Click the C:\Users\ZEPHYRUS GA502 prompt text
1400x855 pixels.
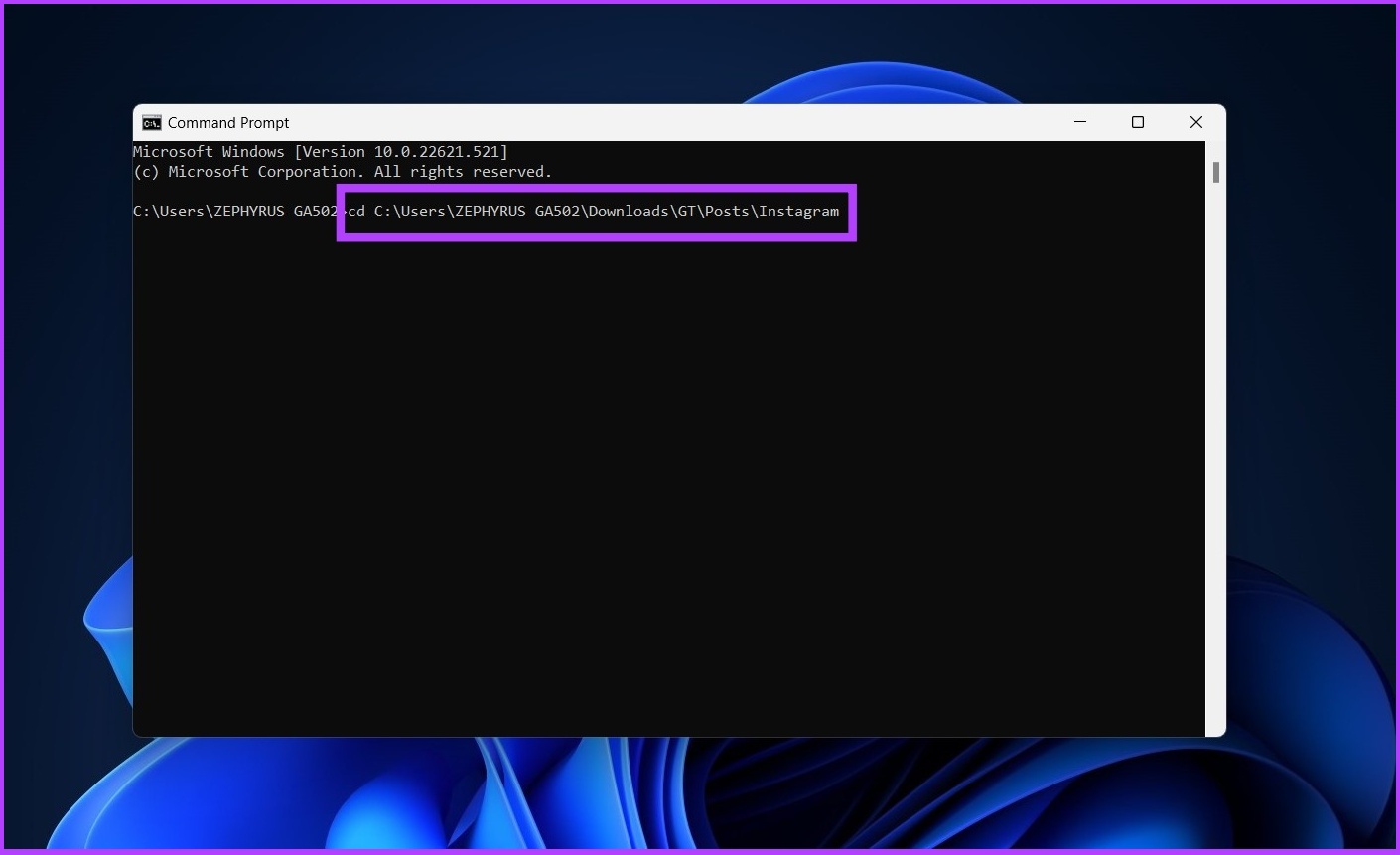coord(235,212)
